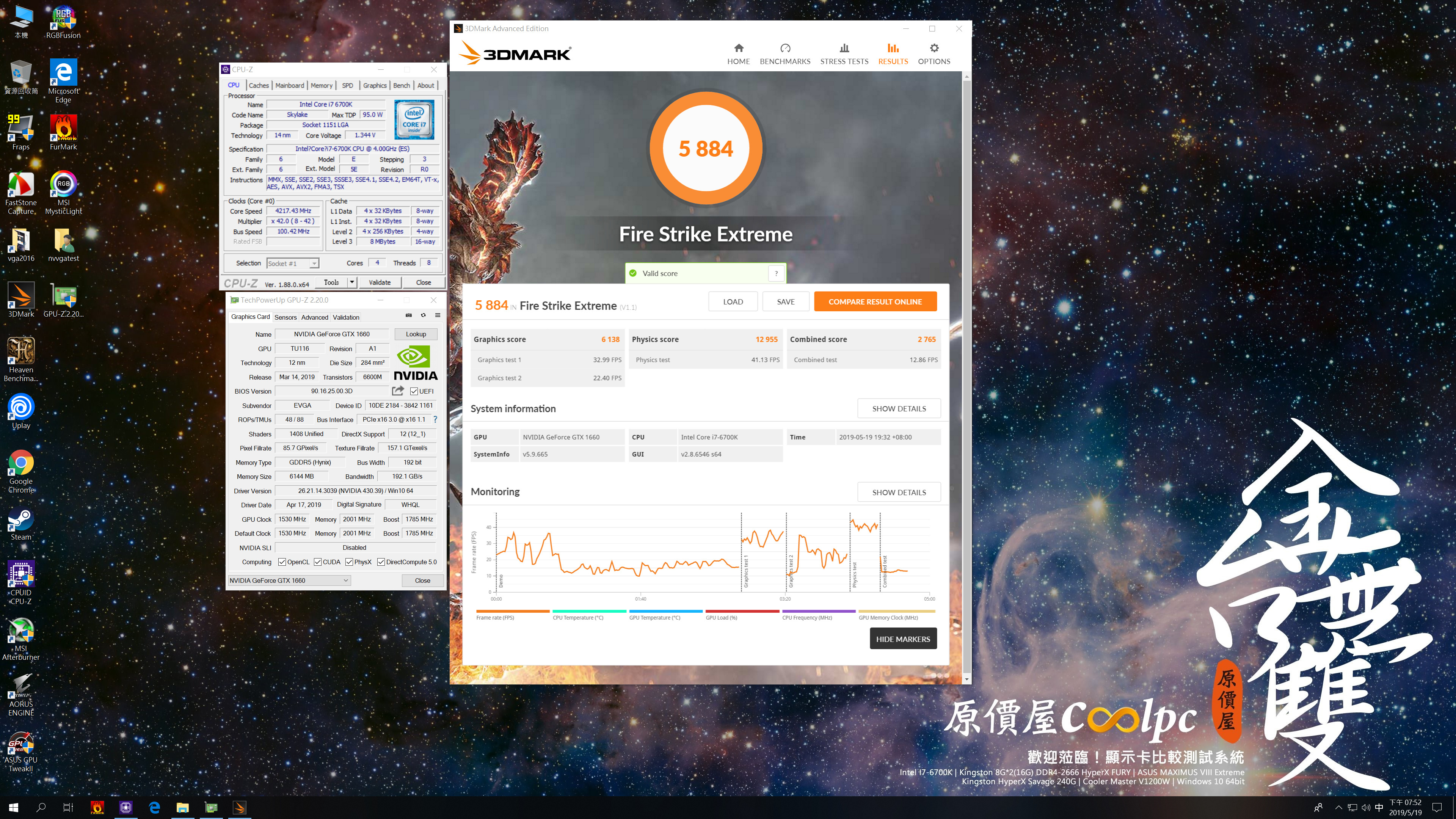The image size is (1456, 819).
Task: Click bus interface question mark in GPU-Z
Action: pyautogui.click(x=435, y=419)
